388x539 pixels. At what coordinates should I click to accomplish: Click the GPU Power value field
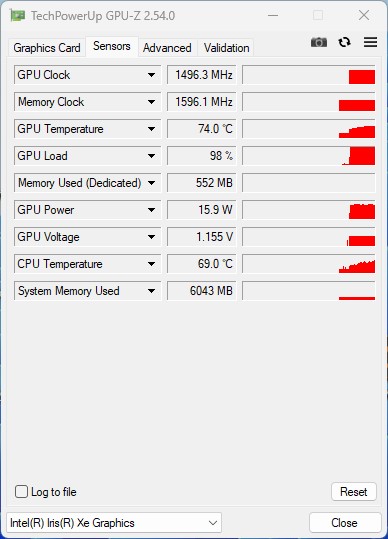point(202,210)
